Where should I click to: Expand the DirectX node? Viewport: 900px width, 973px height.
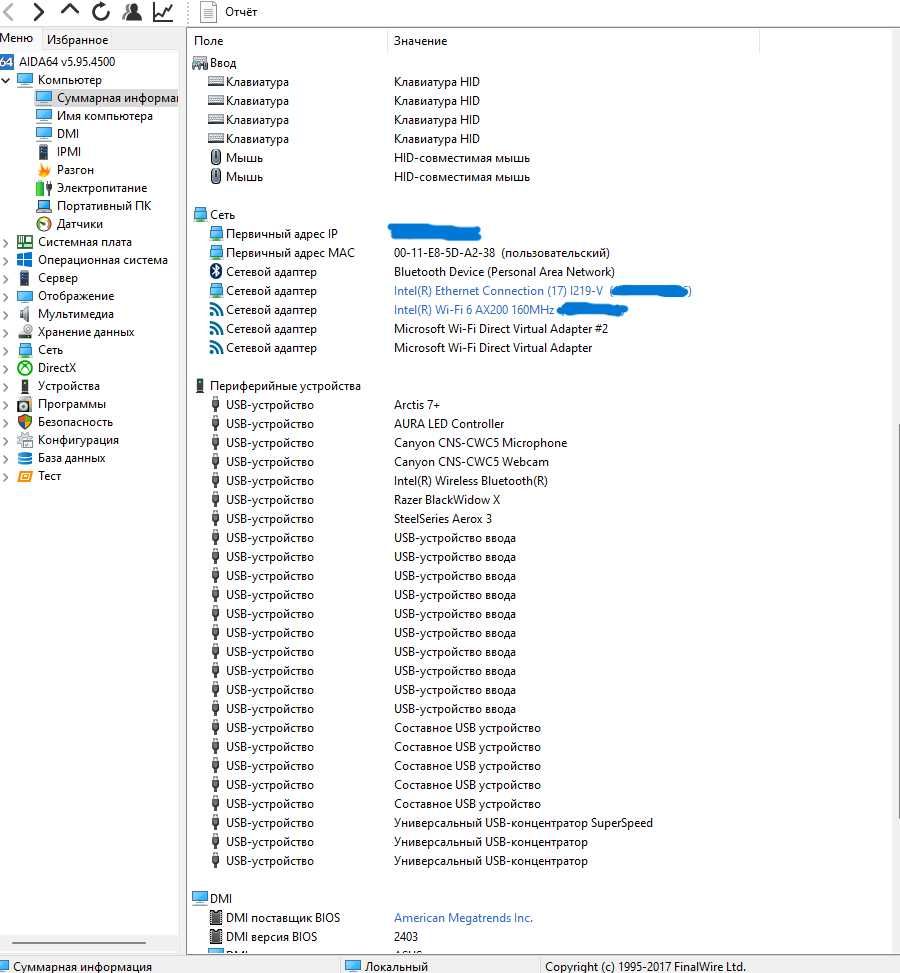point(6,369)
